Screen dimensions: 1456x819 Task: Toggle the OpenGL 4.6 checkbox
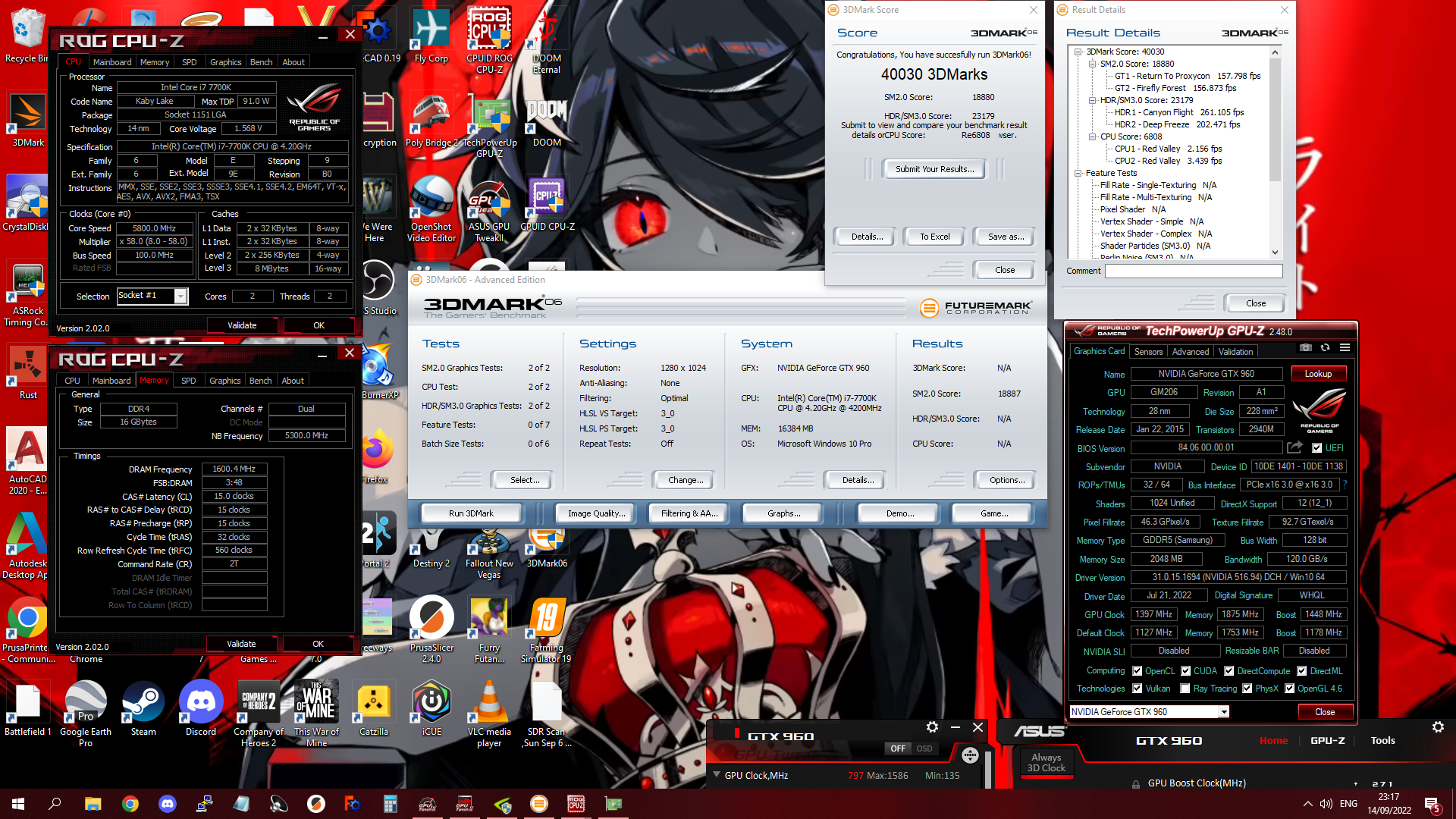(1290, 689)
